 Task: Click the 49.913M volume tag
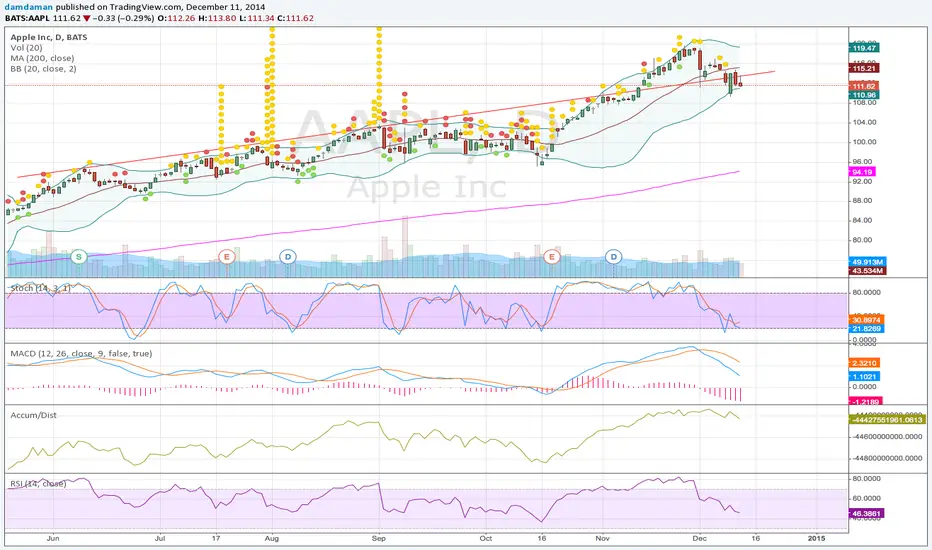868,262
